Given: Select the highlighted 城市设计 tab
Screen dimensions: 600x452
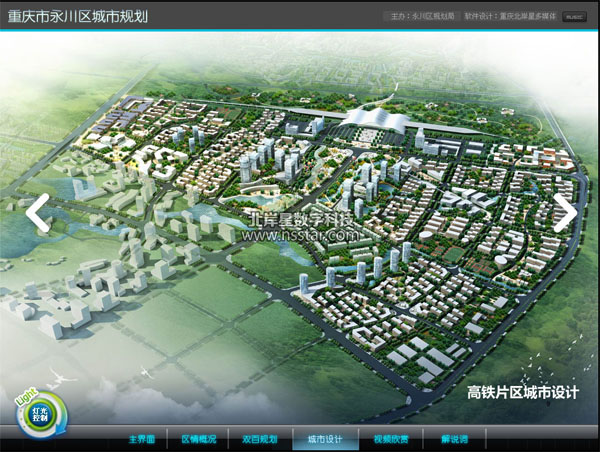Looking at the screenshot, I should pyautogui.click(x=324, y=439).
